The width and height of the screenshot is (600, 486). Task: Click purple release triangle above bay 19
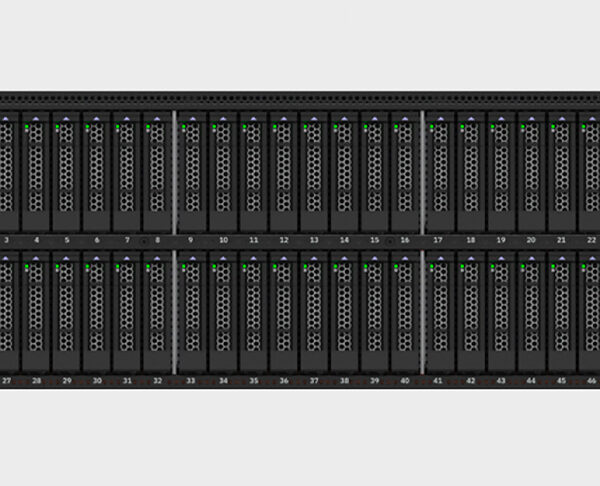(x=501, y=119)
